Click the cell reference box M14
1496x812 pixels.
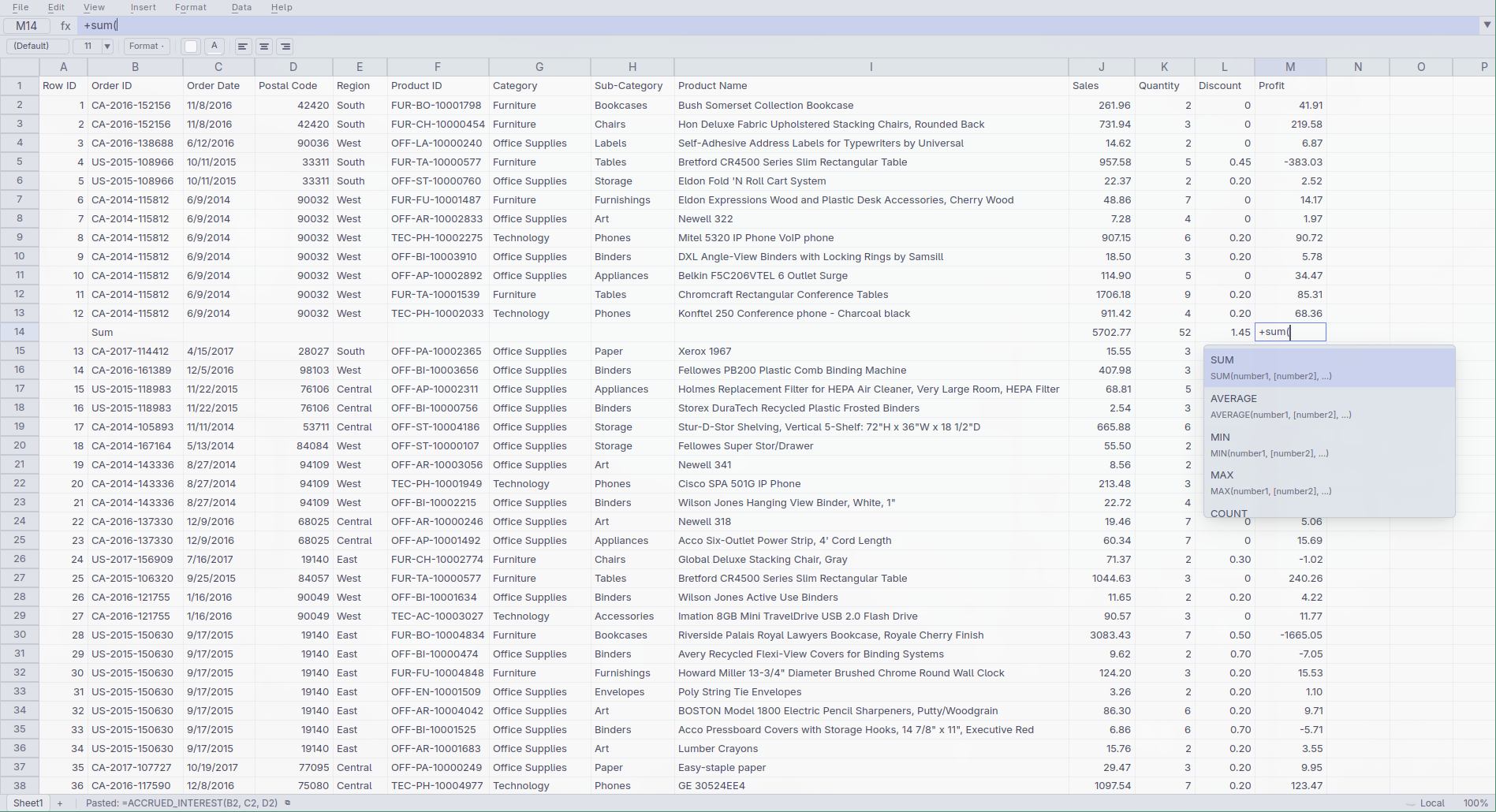26,26
